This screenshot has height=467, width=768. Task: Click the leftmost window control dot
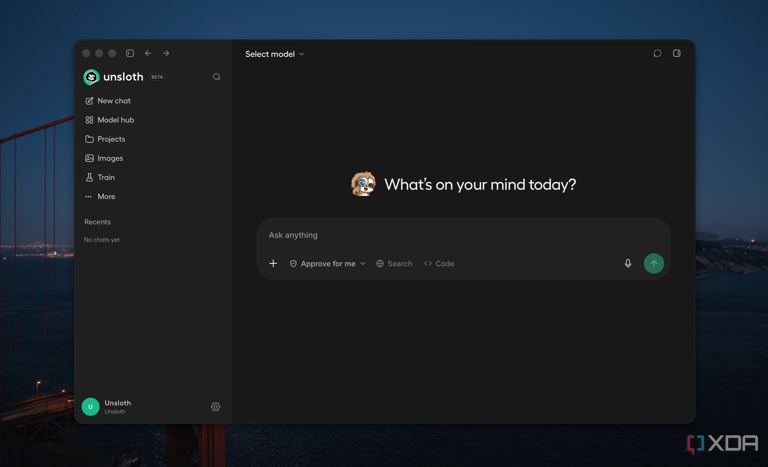click(86, 53)
